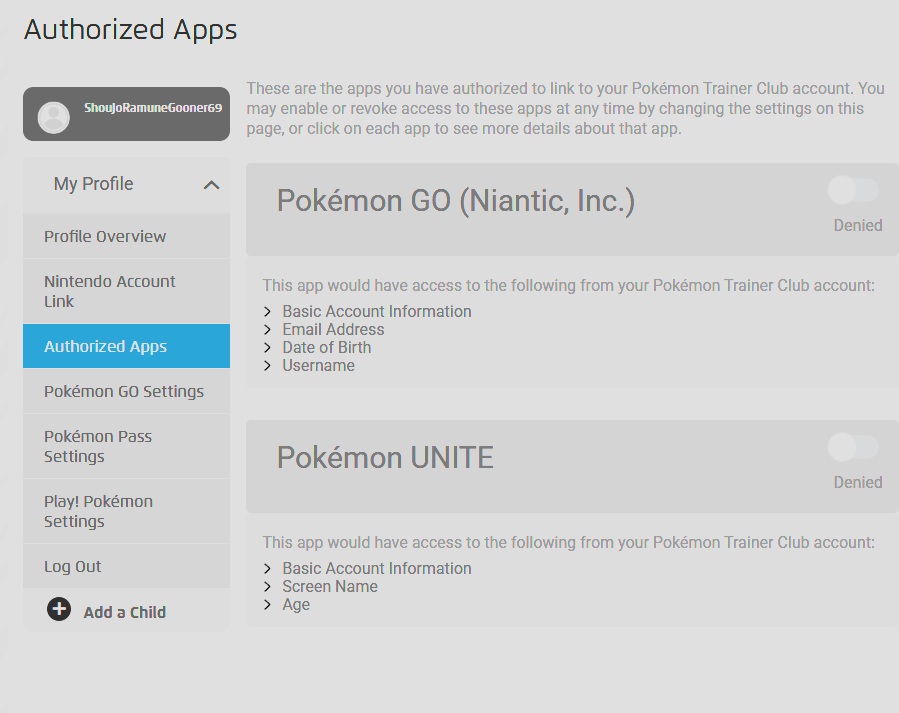
Task: Collapse the My Profile chevron
Action: click(x=212, y=185)
